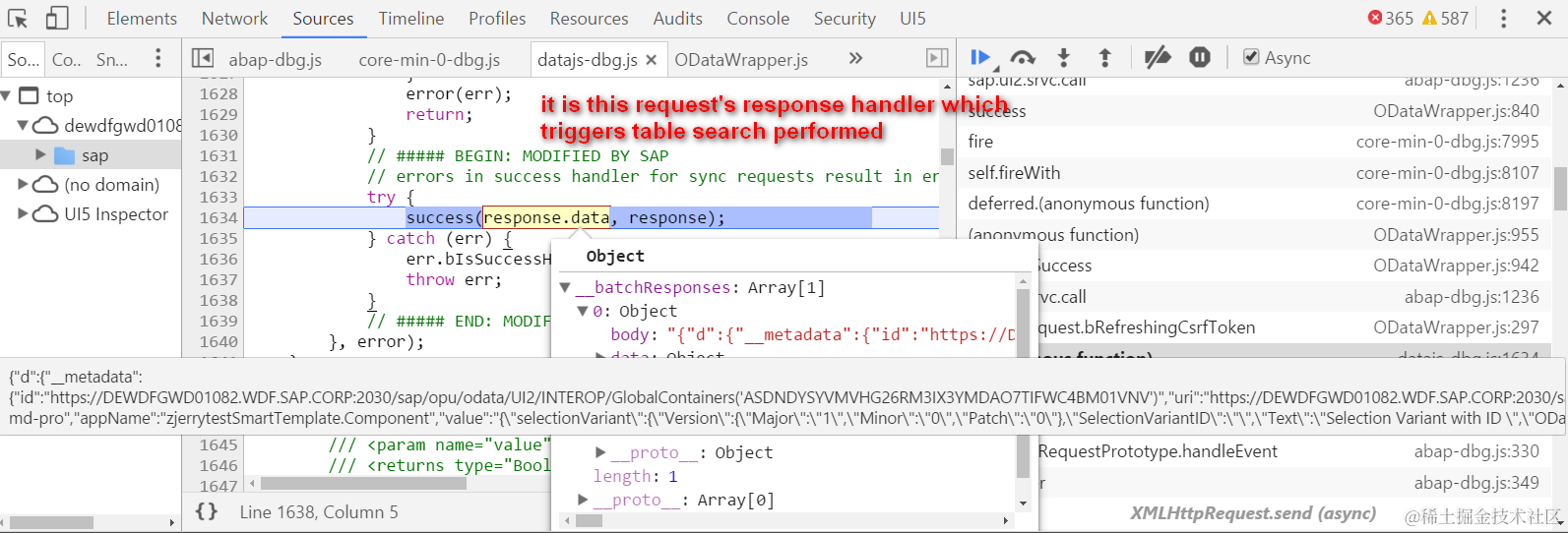Collapse the top frame tree node
The image size is (1568, 533).
click(7, 95)
